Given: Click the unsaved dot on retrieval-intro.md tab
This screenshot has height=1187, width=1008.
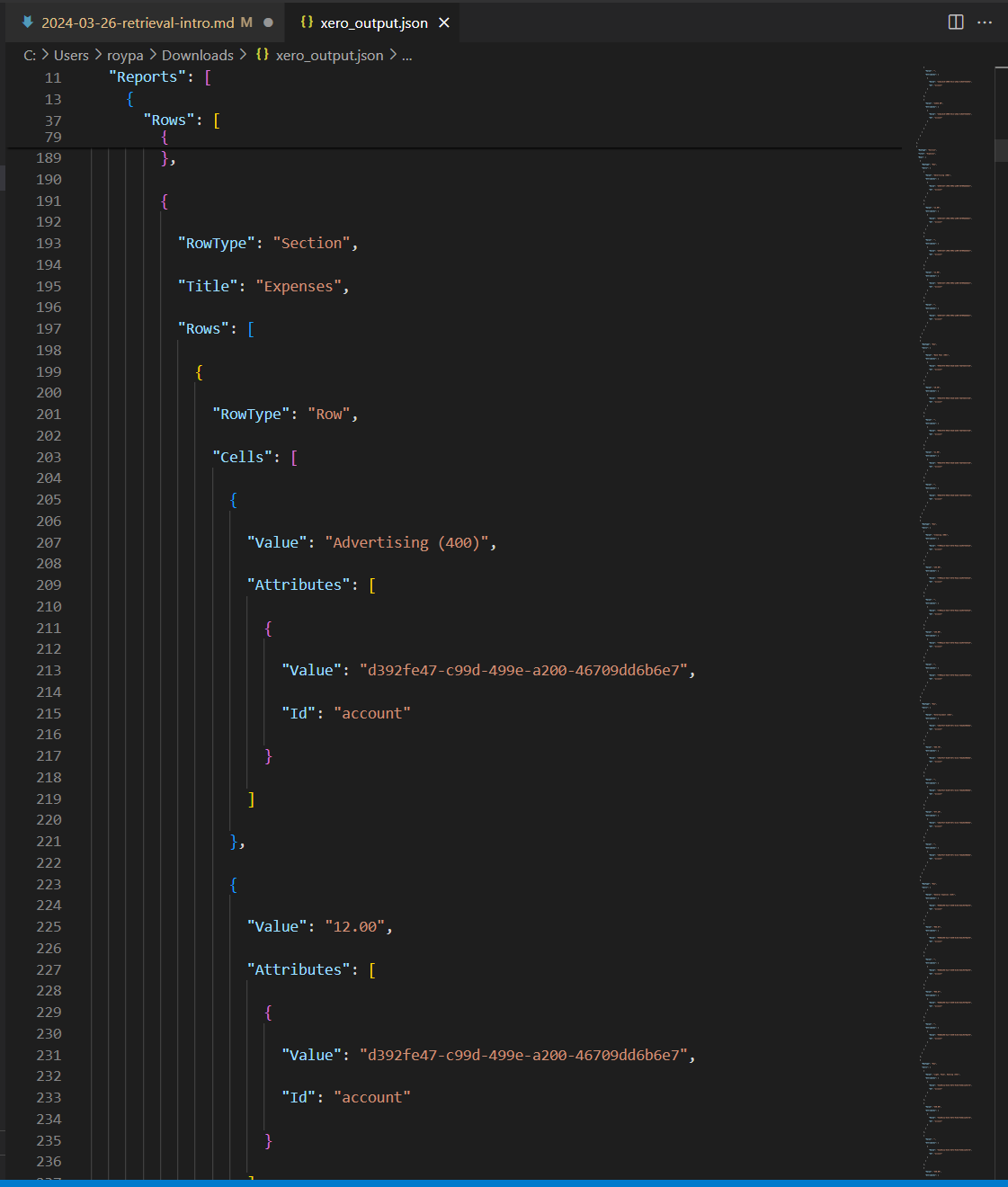Looking at the screenshot, I should 268,22.
